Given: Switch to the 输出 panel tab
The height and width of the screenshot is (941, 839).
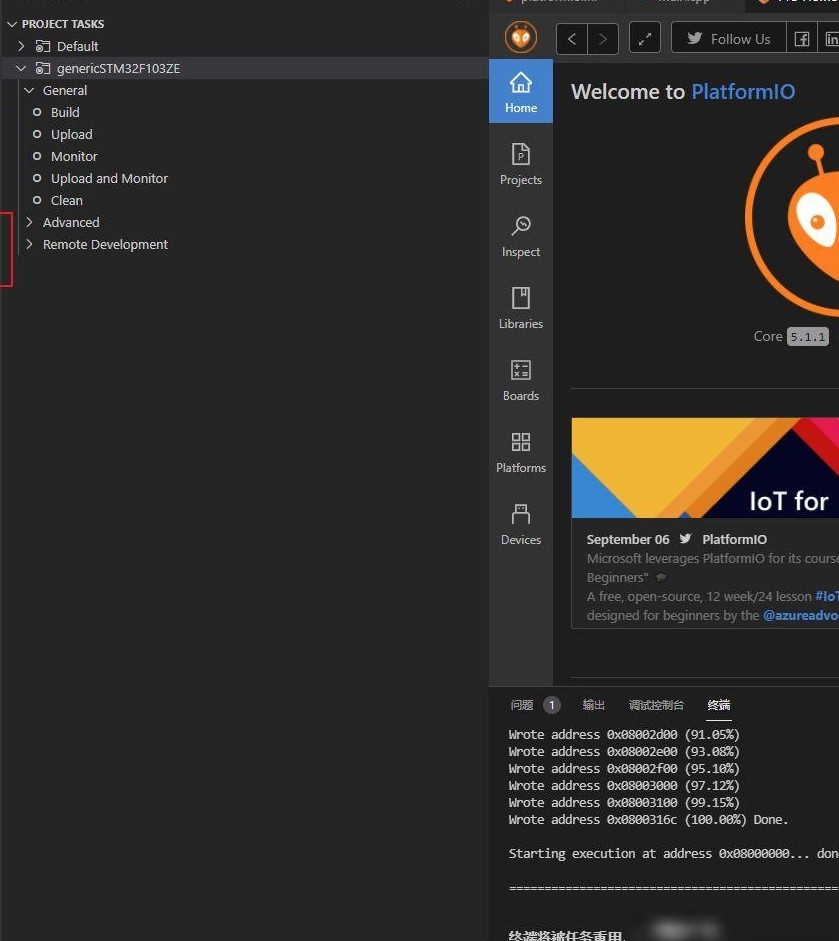Looking at the screenshot, I should (594, 705).
